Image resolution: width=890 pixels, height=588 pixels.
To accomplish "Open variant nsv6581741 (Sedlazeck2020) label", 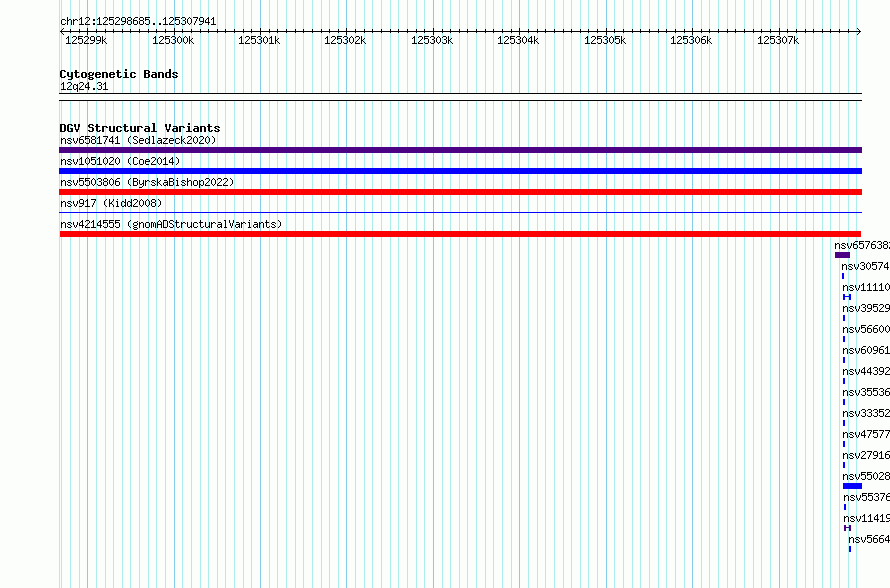I will pyautogui.click(x=138, y=140).
